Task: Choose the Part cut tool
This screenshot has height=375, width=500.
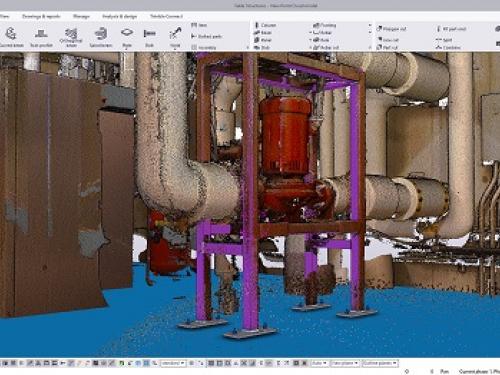Action: tap(387, 48)
